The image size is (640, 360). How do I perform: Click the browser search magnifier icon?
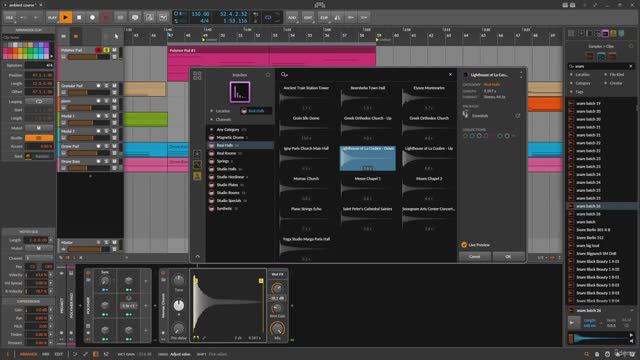[284, 75]
